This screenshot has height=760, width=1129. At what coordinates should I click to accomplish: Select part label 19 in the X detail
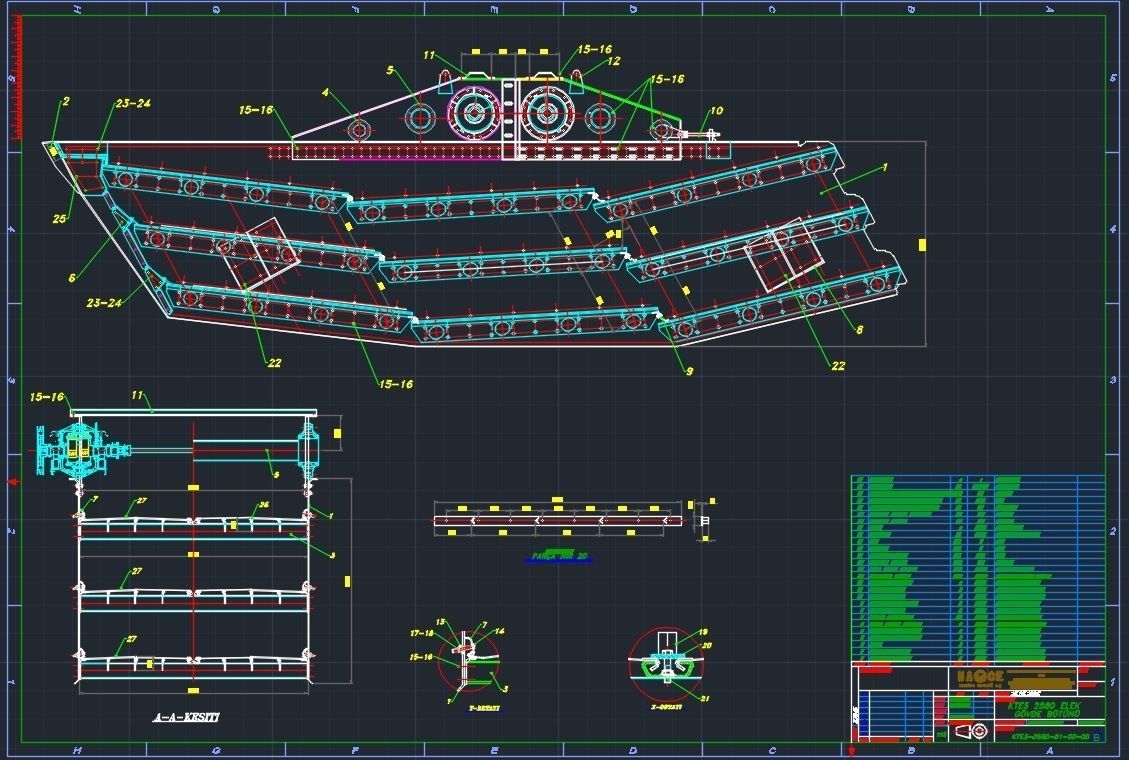coord(703,632)
